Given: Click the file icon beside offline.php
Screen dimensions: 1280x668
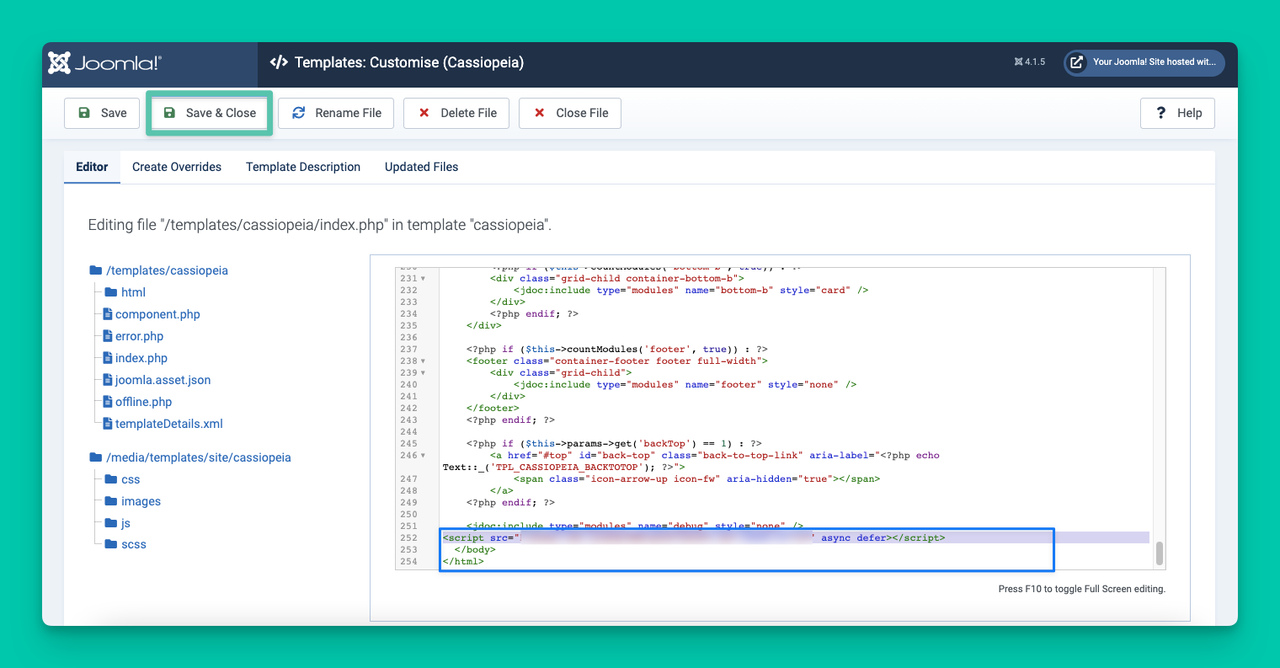Looking at the screenshot, I should click(x=107, y=402).
